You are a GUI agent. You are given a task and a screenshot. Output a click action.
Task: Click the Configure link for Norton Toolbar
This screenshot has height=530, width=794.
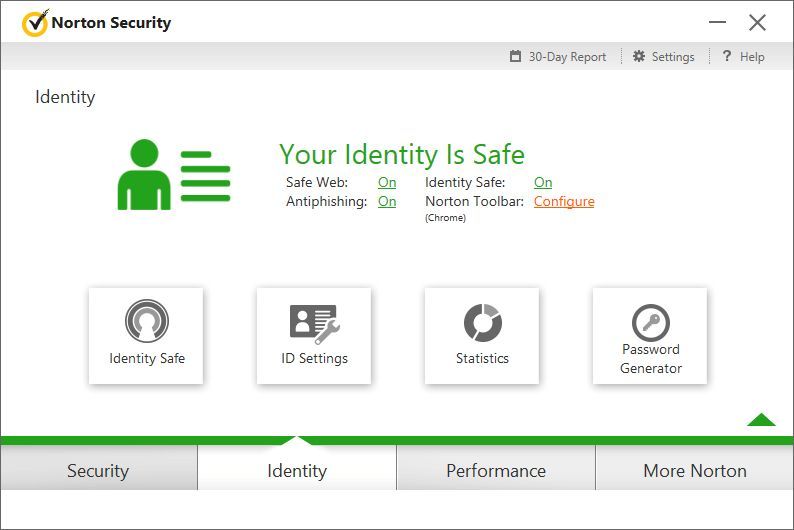tap(564, 202)
